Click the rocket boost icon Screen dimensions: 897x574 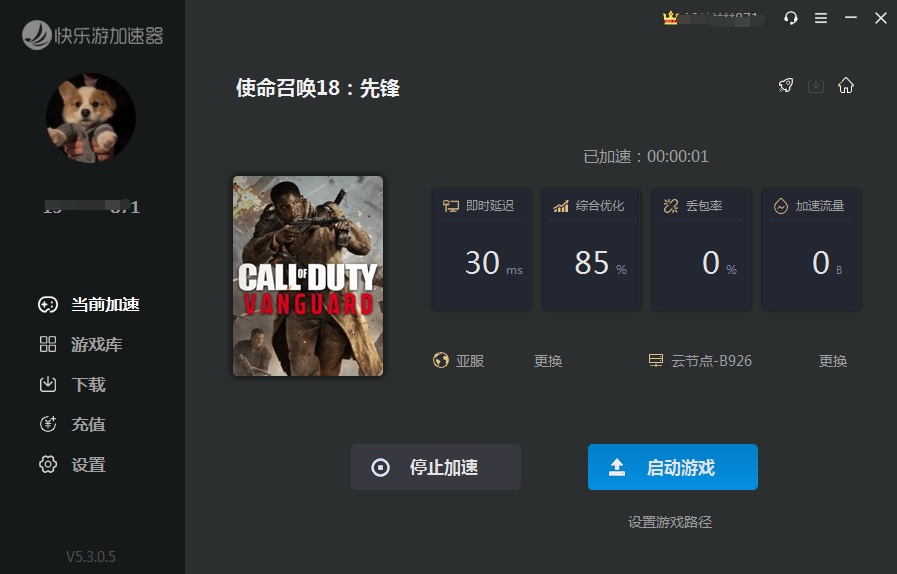click(786, 85)
